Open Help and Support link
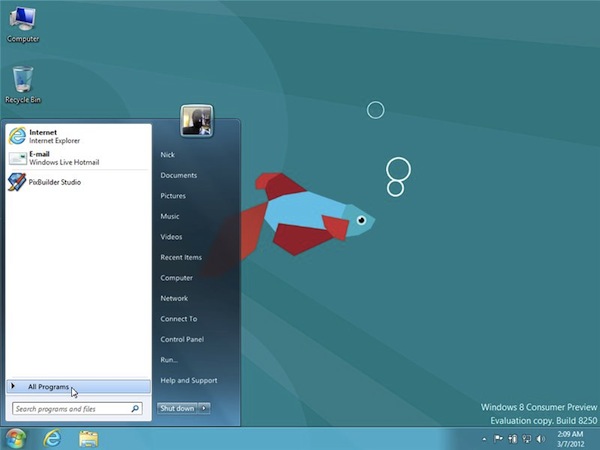The height and width of the screenshot is (450, 600). [187, 380]
